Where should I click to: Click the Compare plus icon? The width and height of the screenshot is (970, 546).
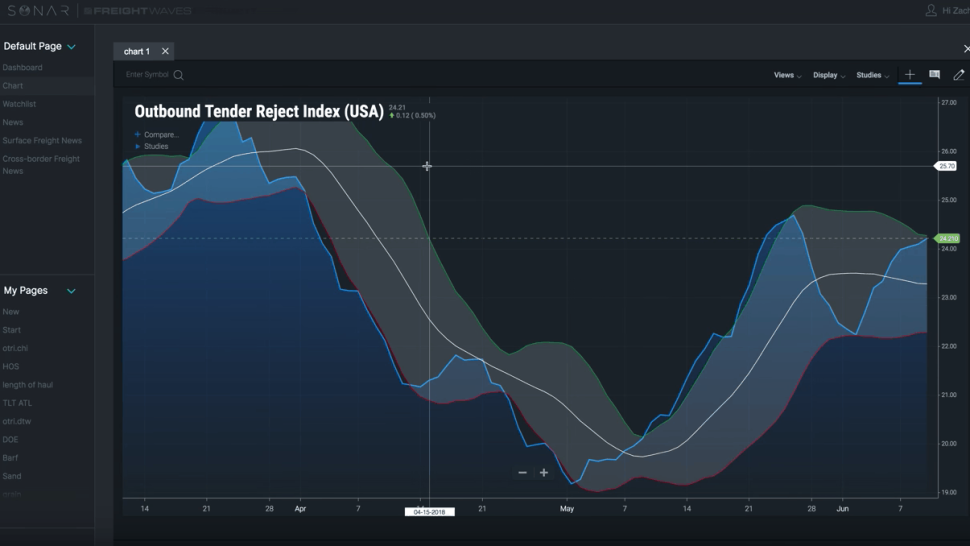(137, 134)
